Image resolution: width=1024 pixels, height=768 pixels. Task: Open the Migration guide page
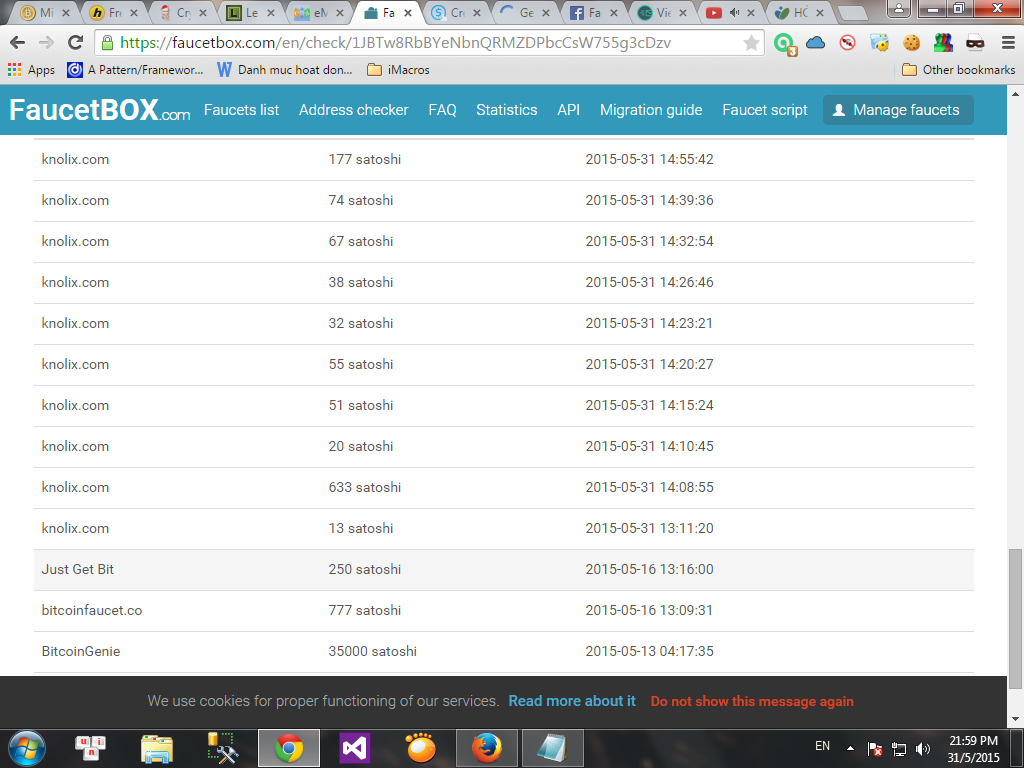[651, 110]
